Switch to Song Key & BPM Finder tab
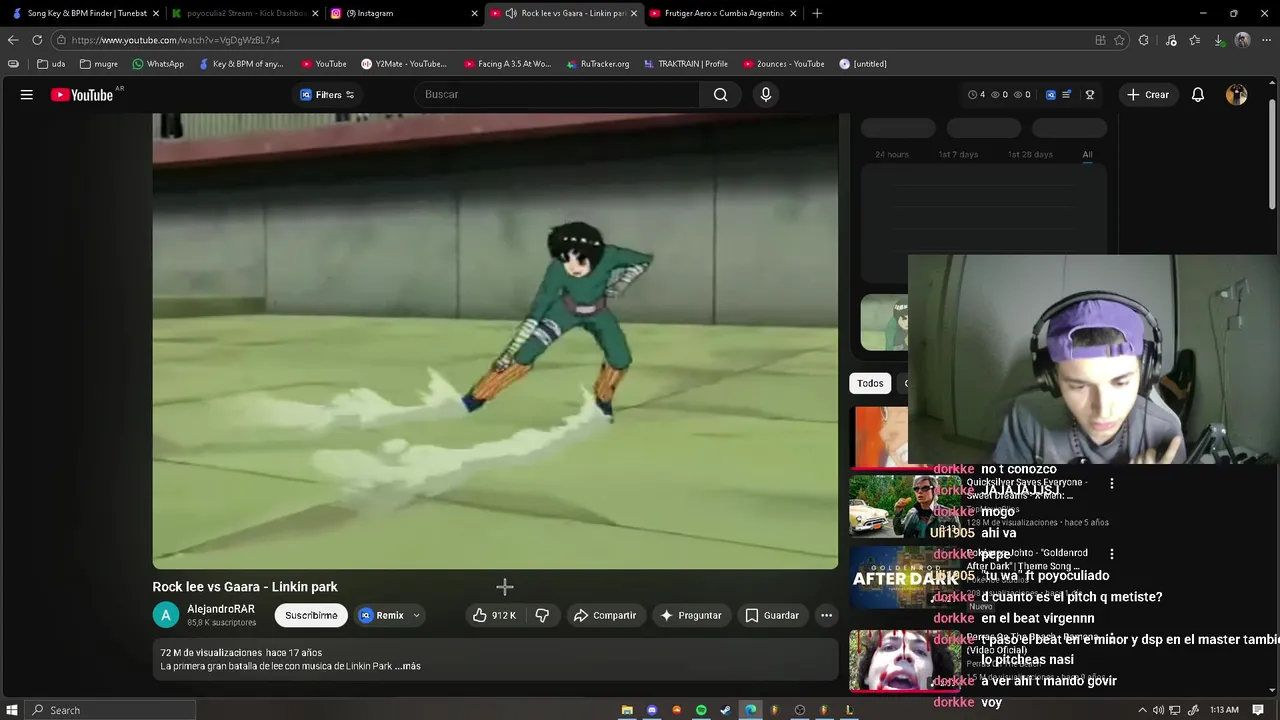Viewport: 1280px width, 720px height. [86, 13]
